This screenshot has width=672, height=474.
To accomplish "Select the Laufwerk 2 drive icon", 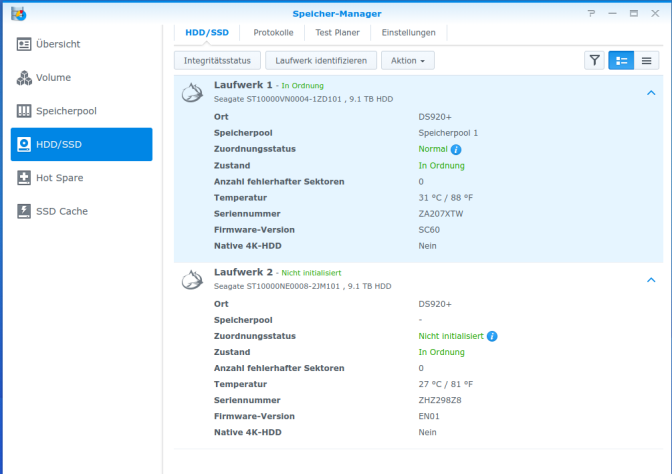I will (192, 280).
